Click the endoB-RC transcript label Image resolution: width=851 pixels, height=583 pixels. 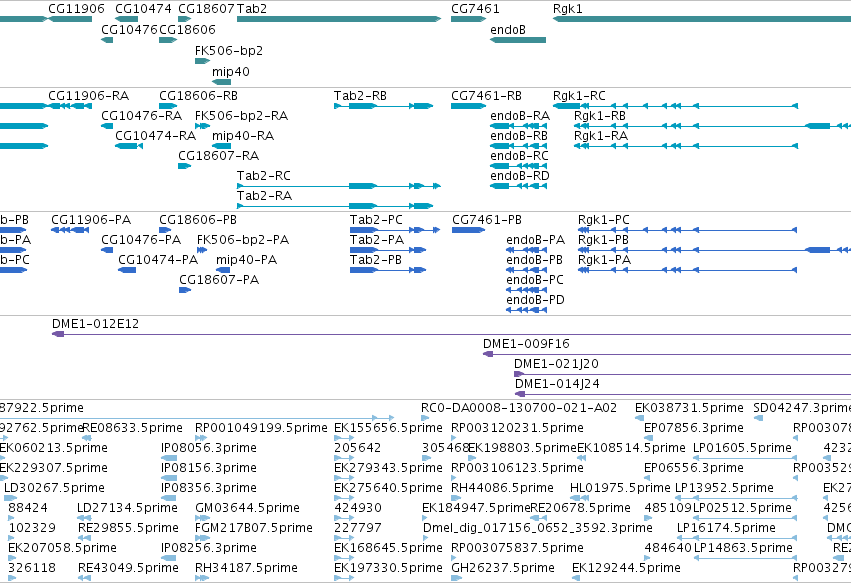[x=519, y=156]
